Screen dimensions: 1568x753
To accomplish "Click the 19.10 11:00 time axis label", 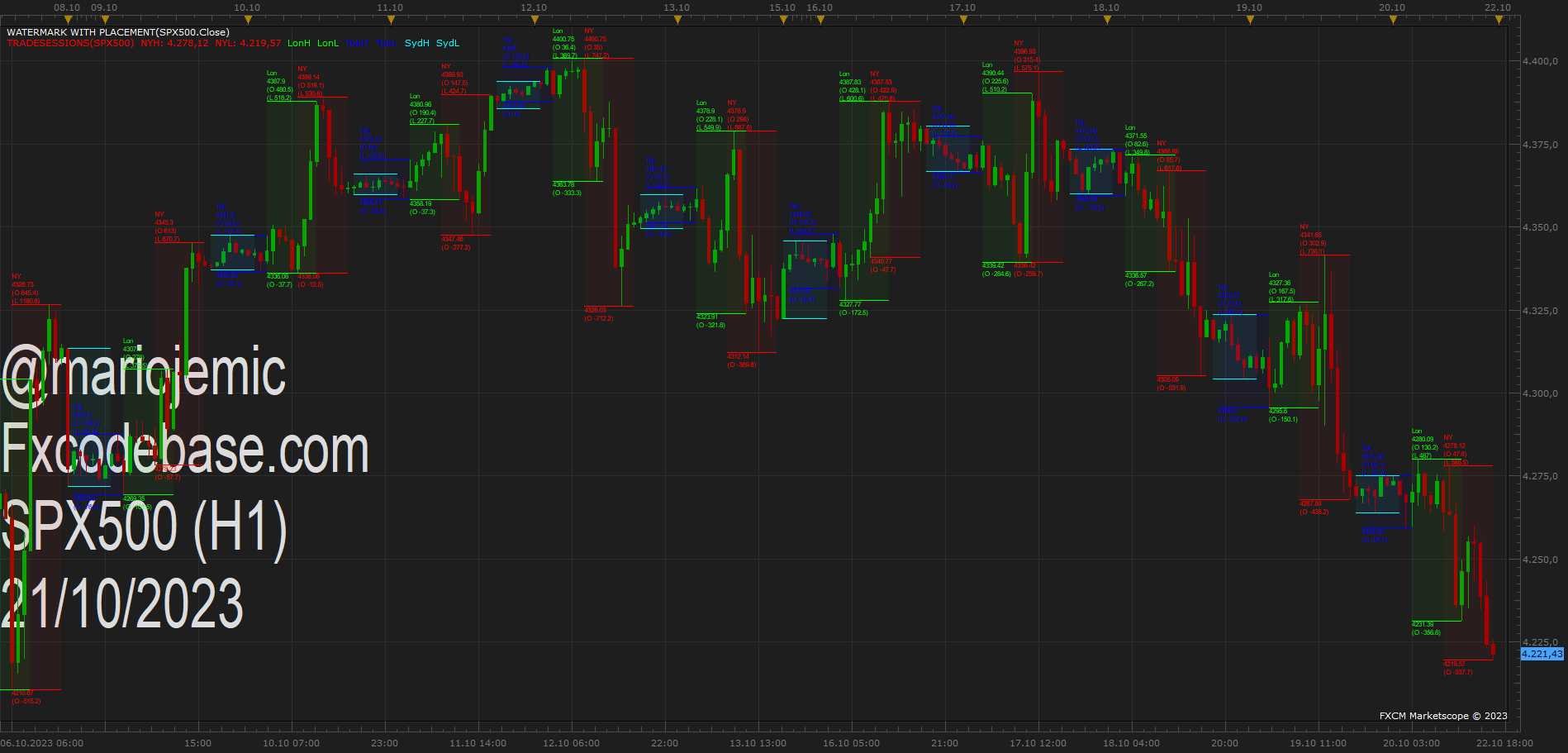I will [1318, 743].
